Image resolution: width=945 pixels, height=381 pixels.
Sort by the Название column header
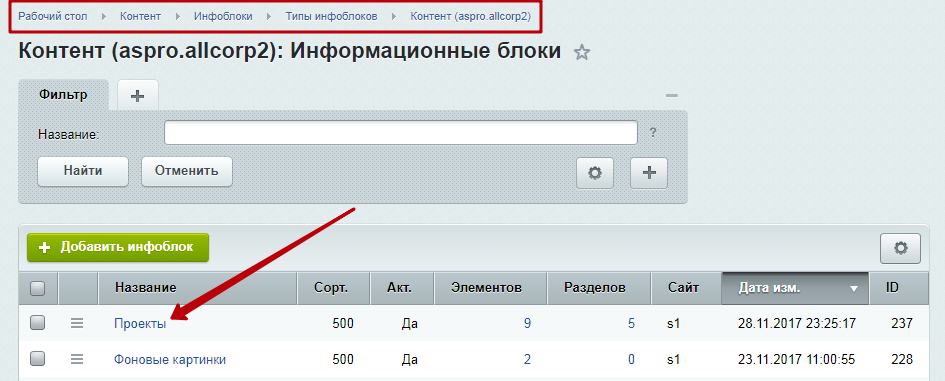coord(198,288)
